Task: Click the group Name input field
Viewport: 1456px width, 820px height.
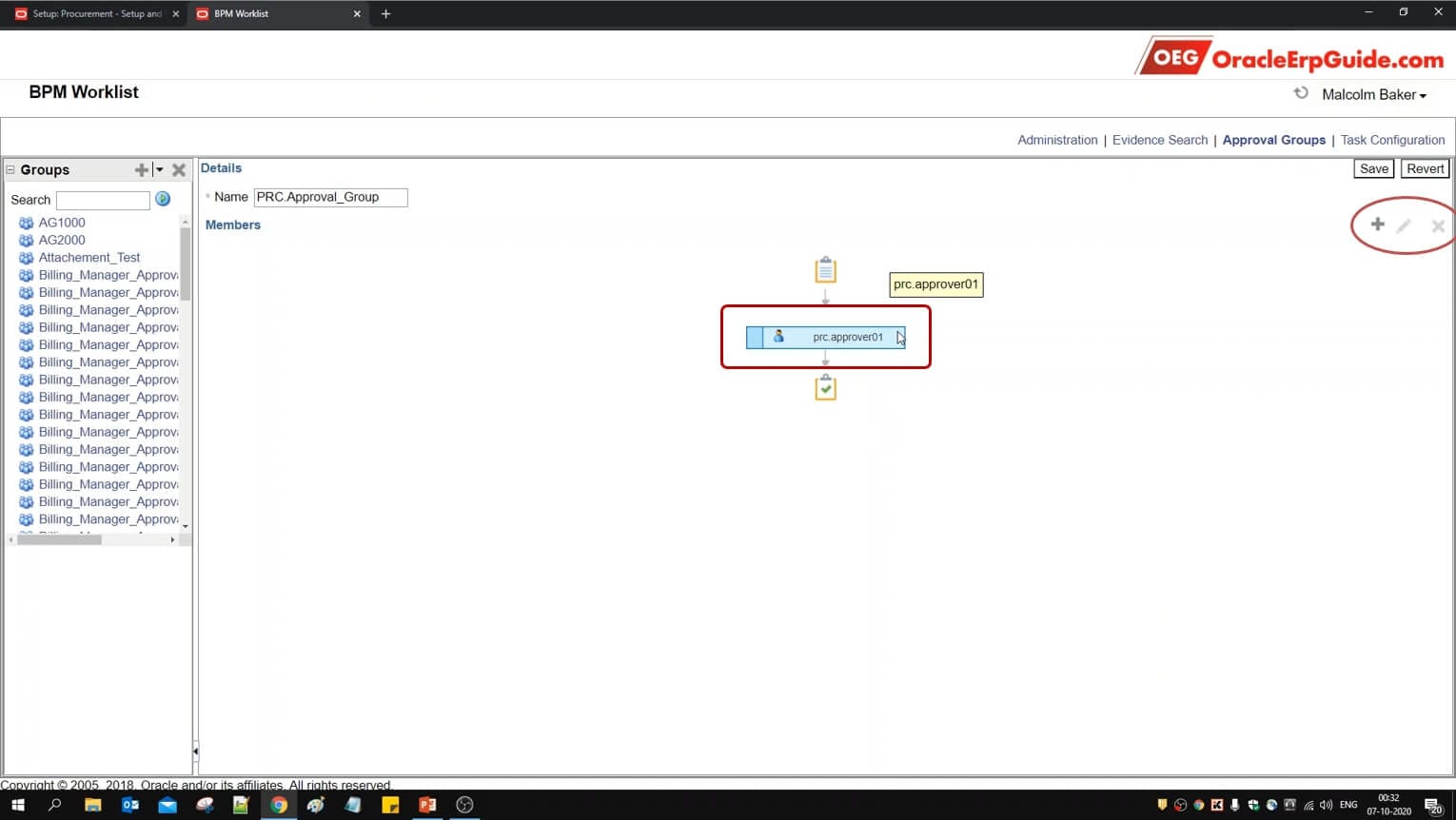Action: click(330, 197)
